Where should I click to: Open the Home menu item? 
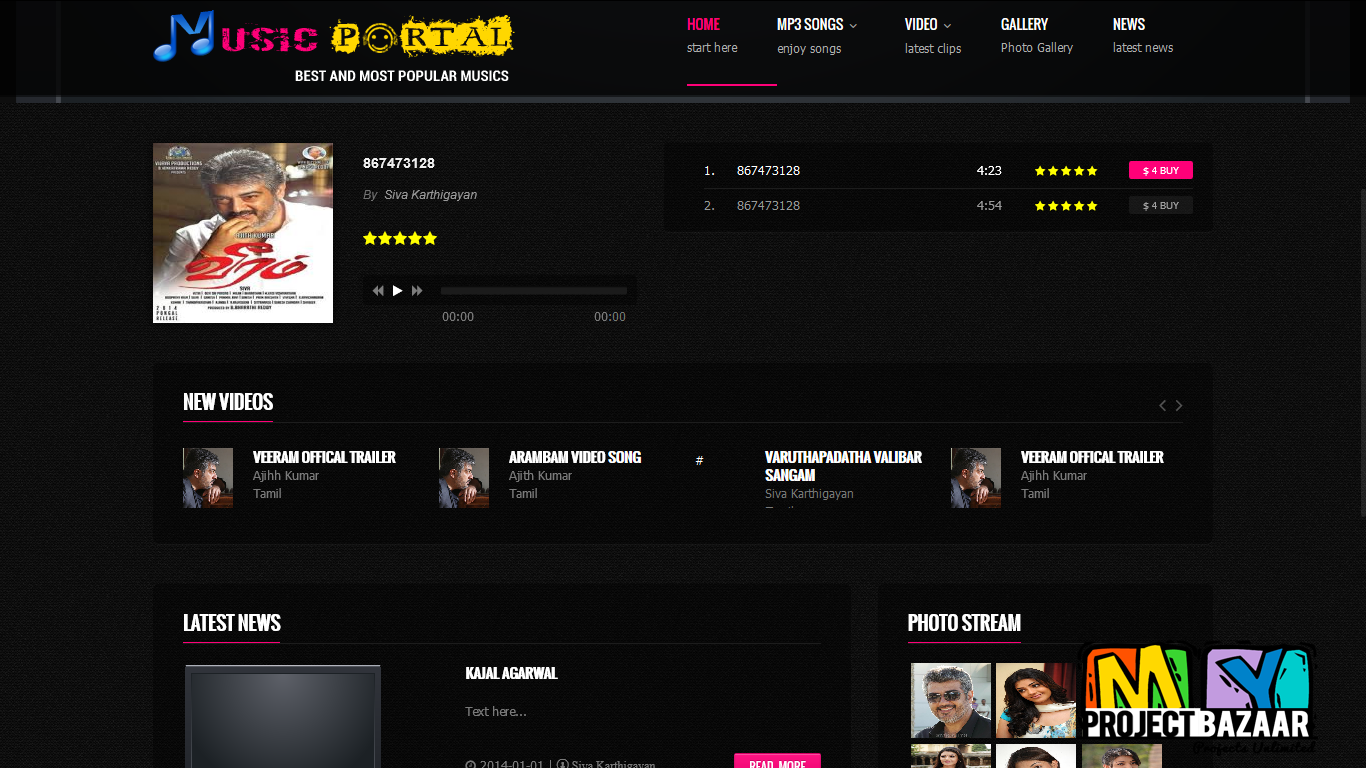click(x=703, y=25)
